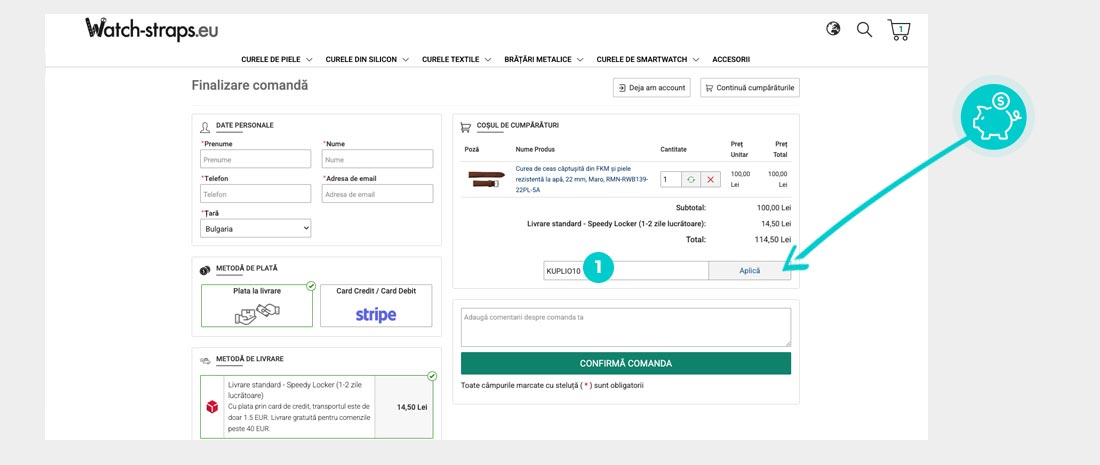Open Brățări metalice menu item
Image resolution: width=1100 pixels, height=465 pixels.
tap(544, 60)
